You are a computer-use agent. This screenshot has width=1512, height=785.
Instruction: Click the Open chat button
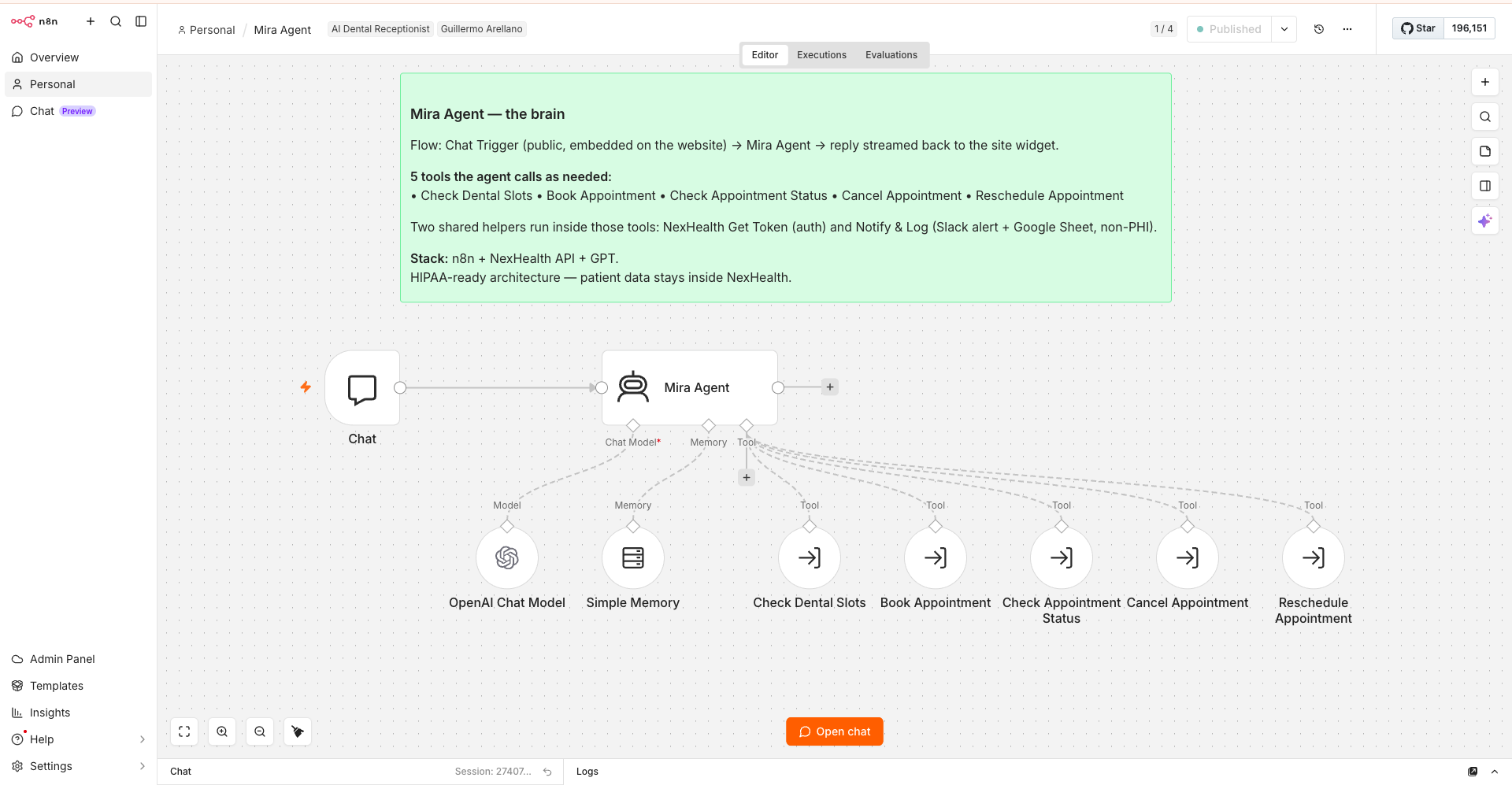[835, 731]
